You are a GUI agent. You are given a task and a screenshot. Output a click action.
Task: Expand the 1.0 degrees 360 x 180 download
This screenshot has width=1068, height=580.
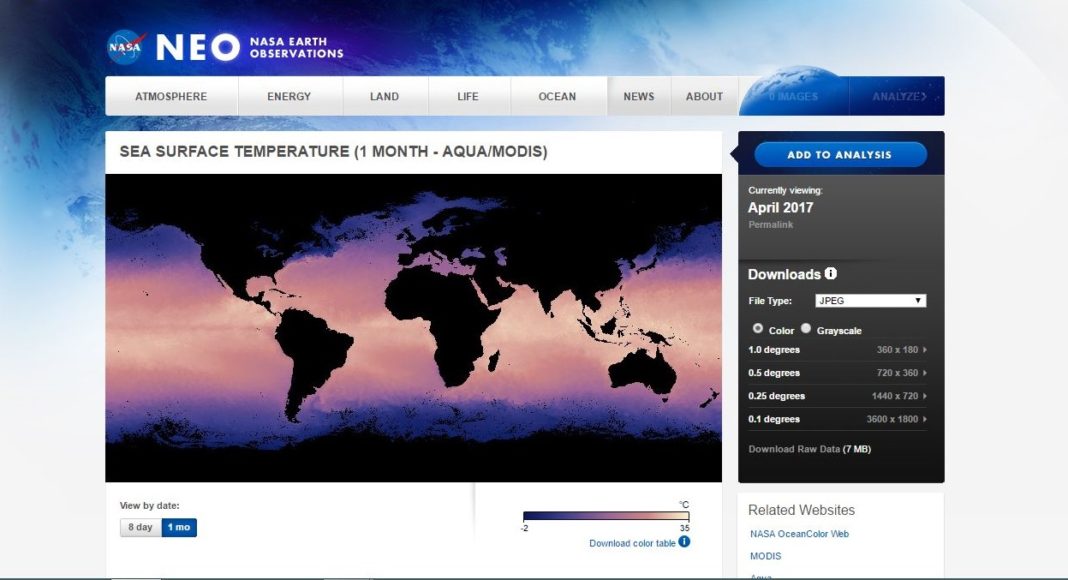pos(837,350)
